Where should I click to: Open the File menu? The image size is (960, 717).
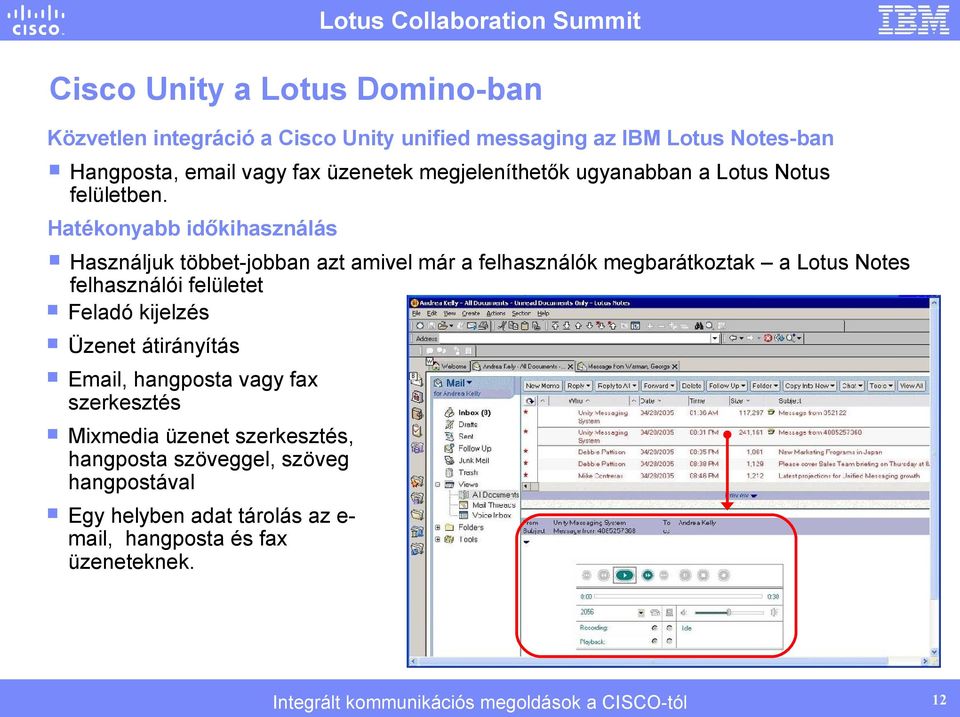[416, 313]
